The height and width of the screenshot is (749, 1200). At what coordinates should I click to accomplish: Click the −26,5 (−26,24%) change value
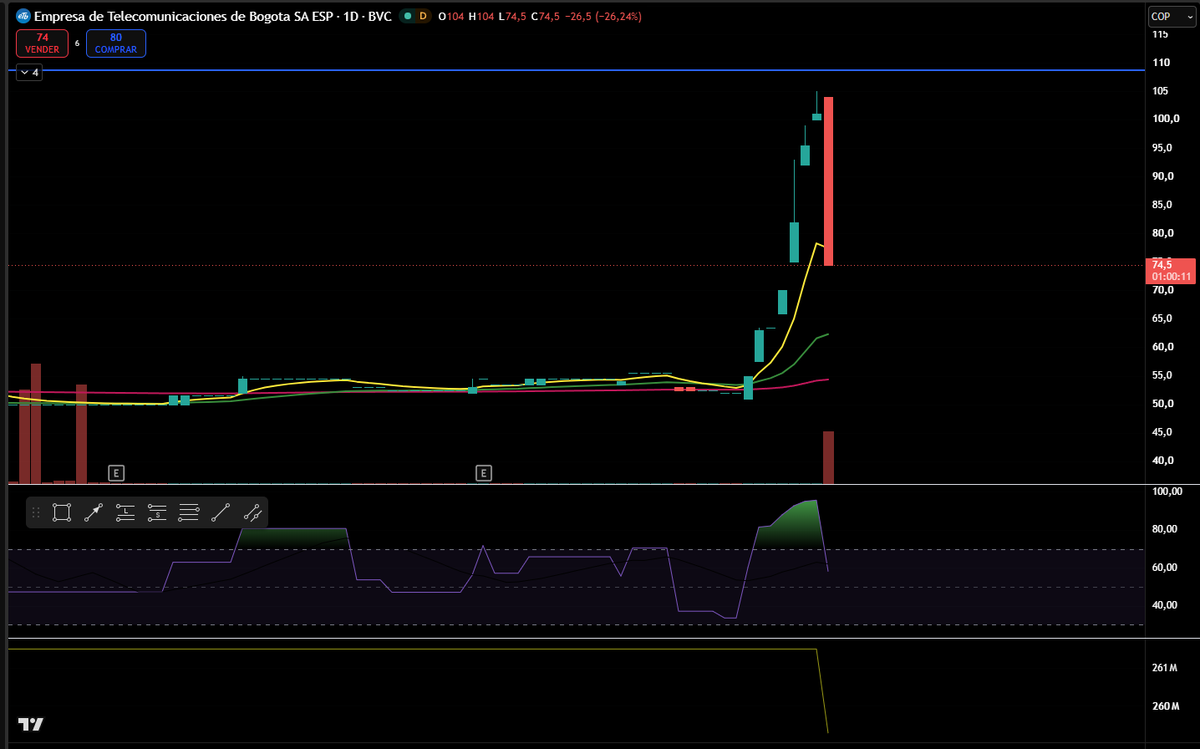[601, 16]
